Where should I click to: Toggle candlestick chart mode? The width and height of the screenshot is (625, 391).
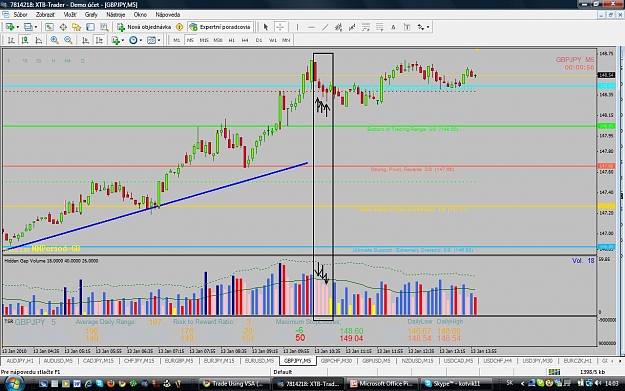pyautogui.click(x=25, y=40)
